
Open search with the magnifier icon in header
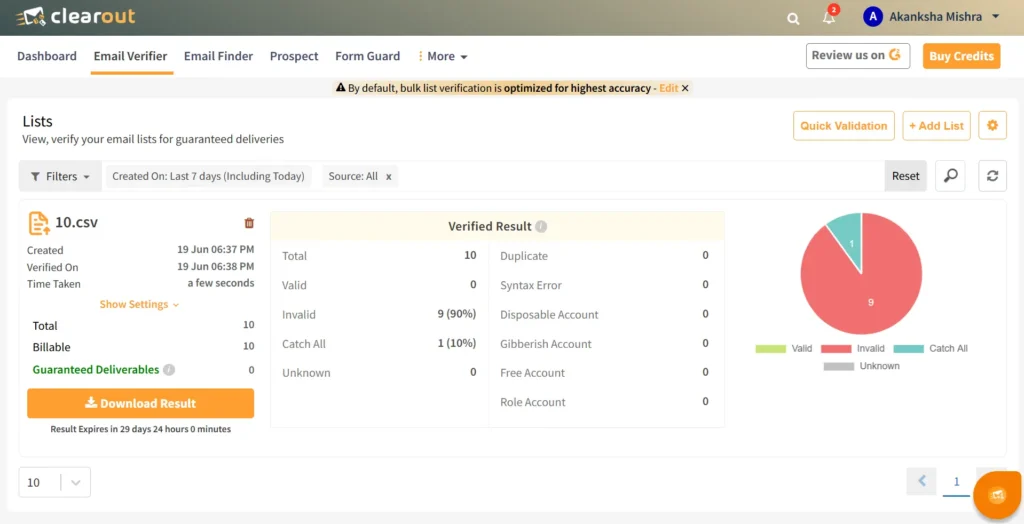[793, 19]
